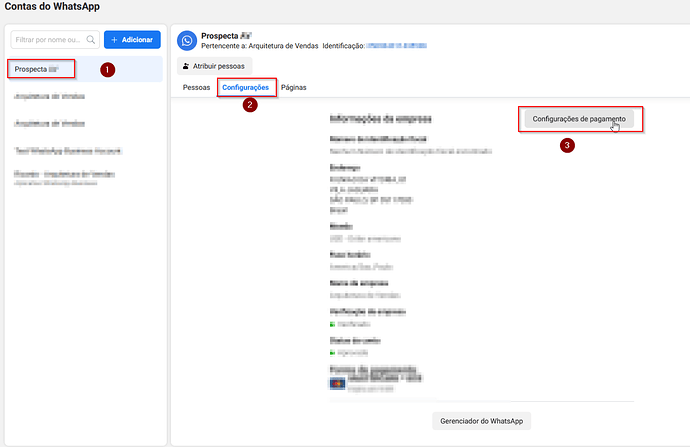Click the blue Adicionar button
Screen dimensions: 690x447
tap(132, 40)
